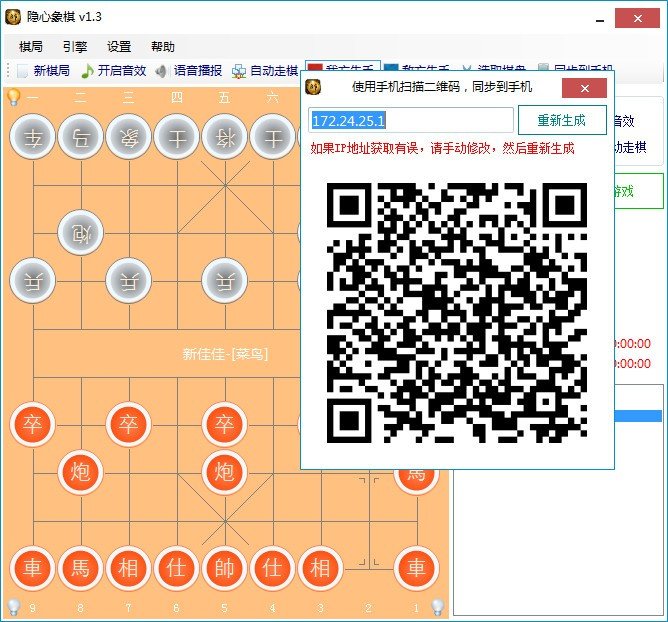Click the gray speaker icon
Image resolution: width=668 pixels, height=622 pixels.
point(161,71)
